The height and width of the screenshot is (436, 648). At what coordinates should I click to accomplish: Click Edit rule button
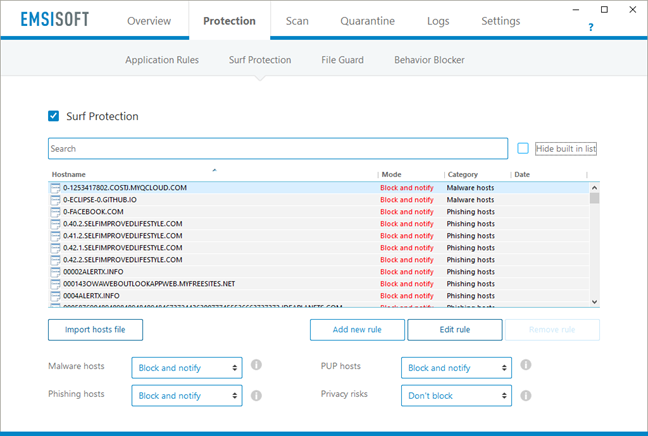(455, 330)
